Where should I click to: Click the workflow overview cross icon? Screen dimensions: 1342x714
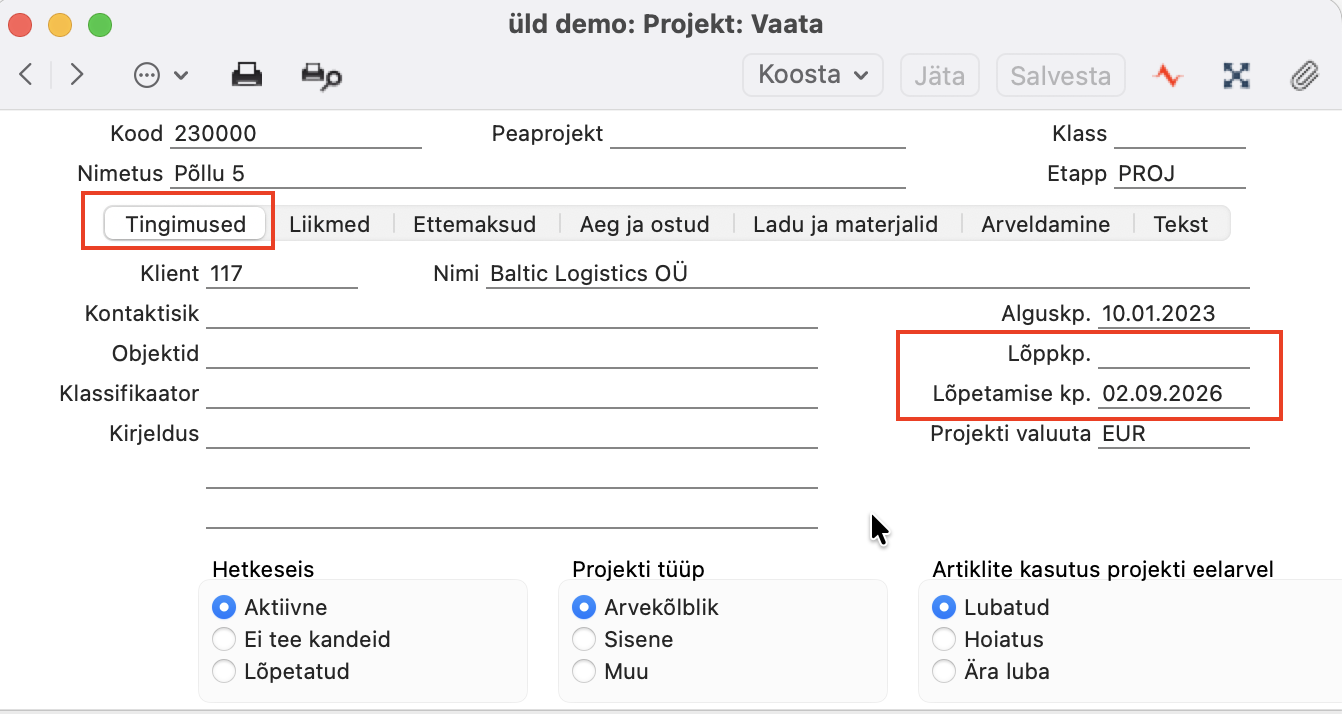1237,75
